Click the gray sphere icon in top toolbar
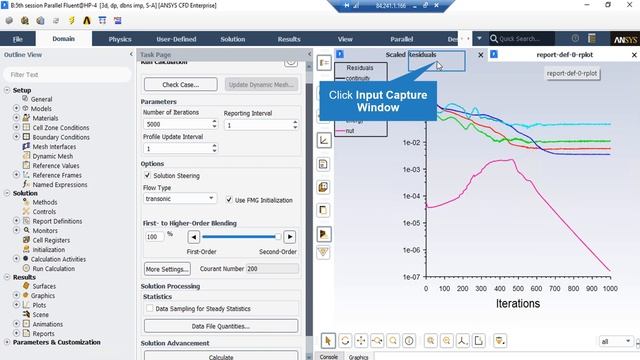Screen dimensions: 640x360 click(x=9, y=20)
